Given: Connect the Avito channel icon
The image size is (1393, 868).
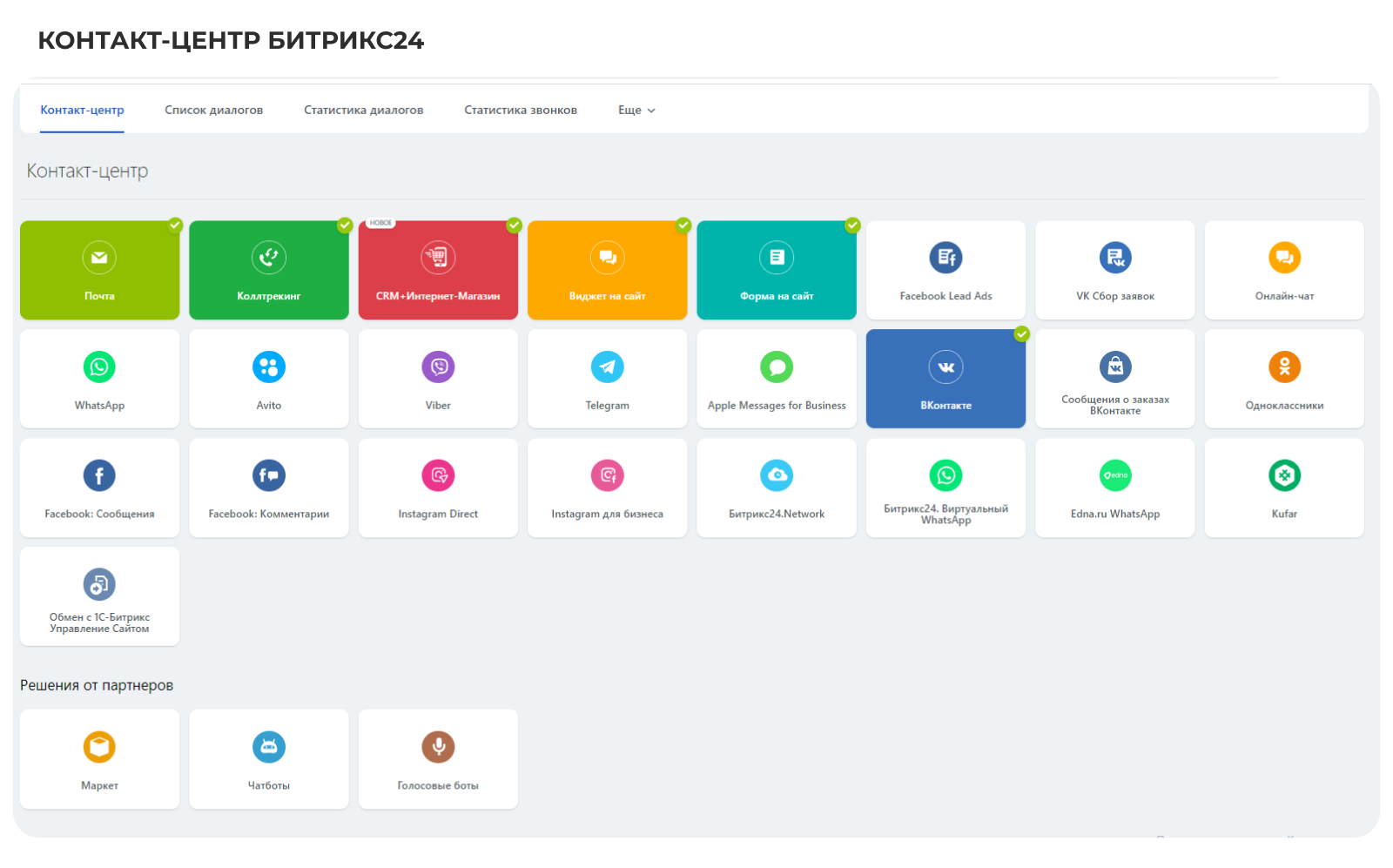Looking at the screenshot, I should [269, 367].
